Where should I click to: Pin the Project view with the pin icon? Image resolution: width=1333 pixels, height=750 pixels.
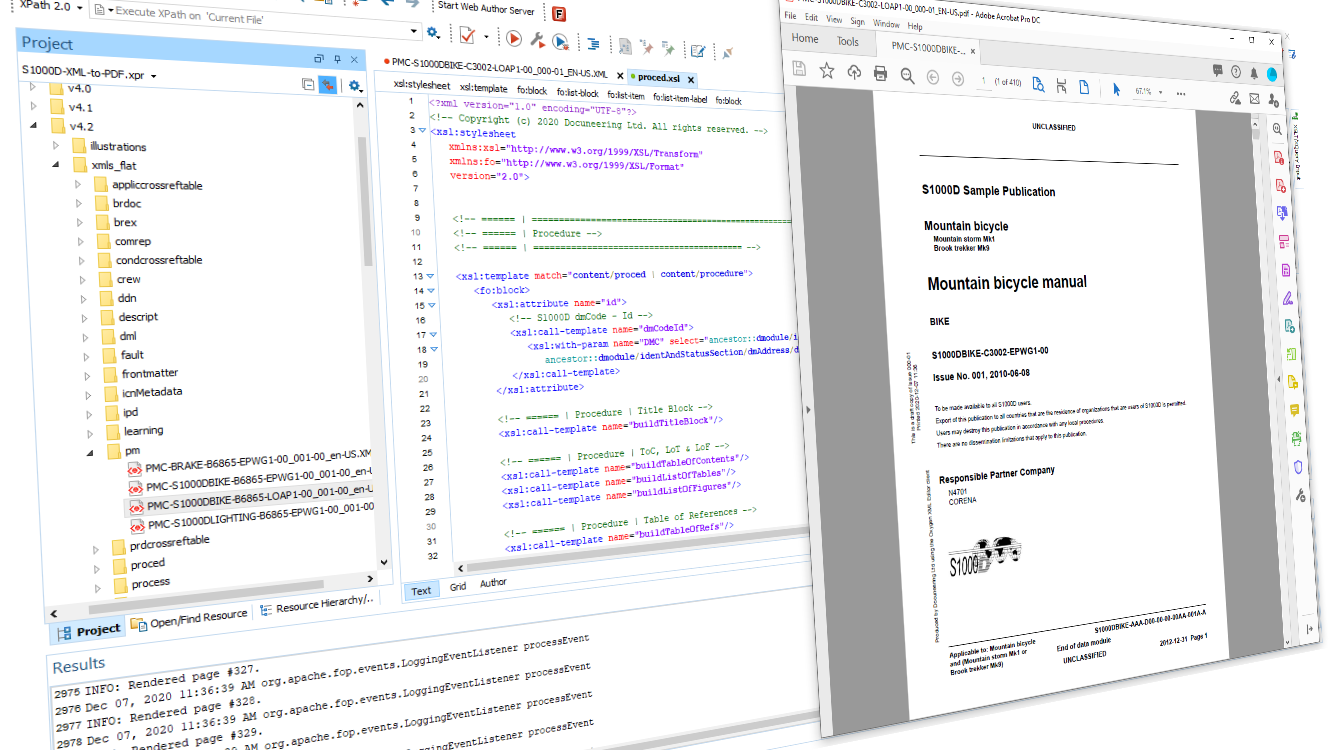[335, 58]
